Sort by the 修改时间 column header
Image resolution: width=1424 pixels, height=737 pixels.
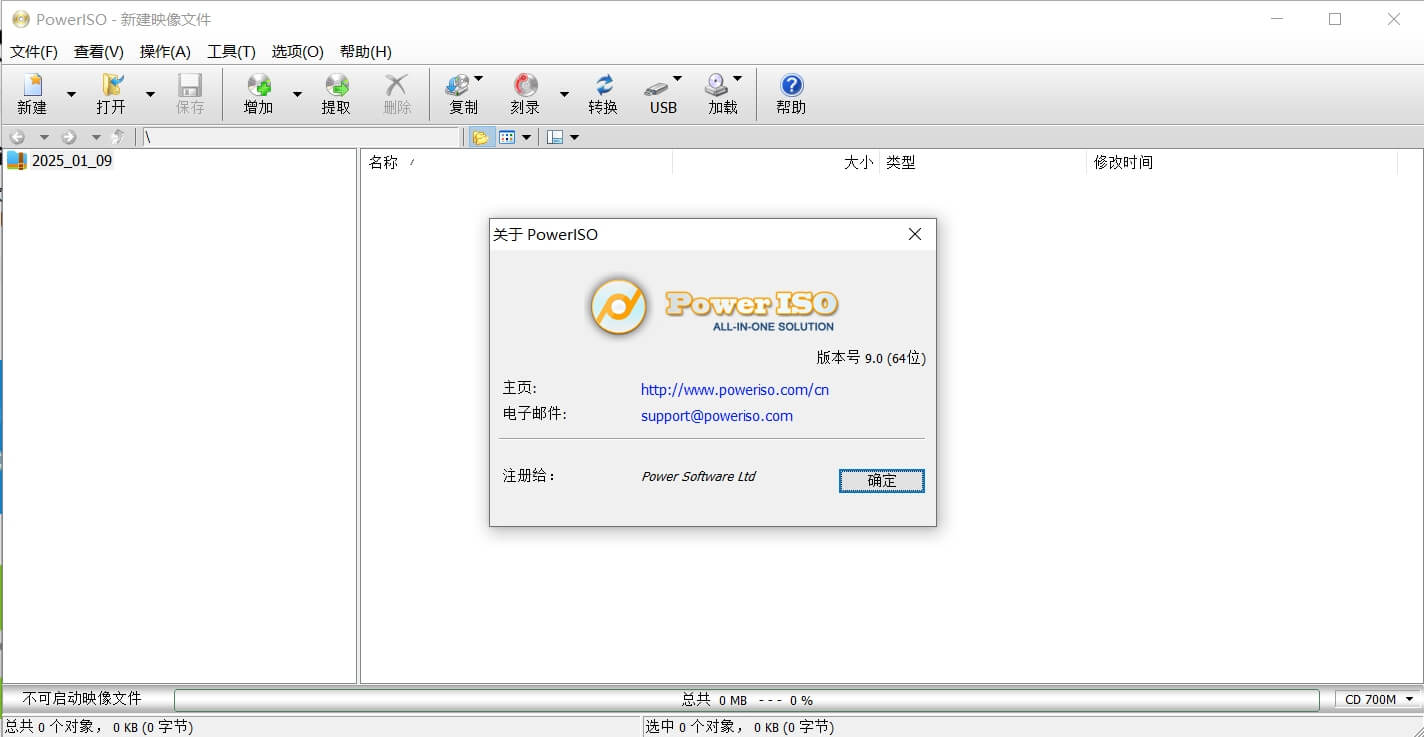pyautogui.click(x=1241, y=162)
